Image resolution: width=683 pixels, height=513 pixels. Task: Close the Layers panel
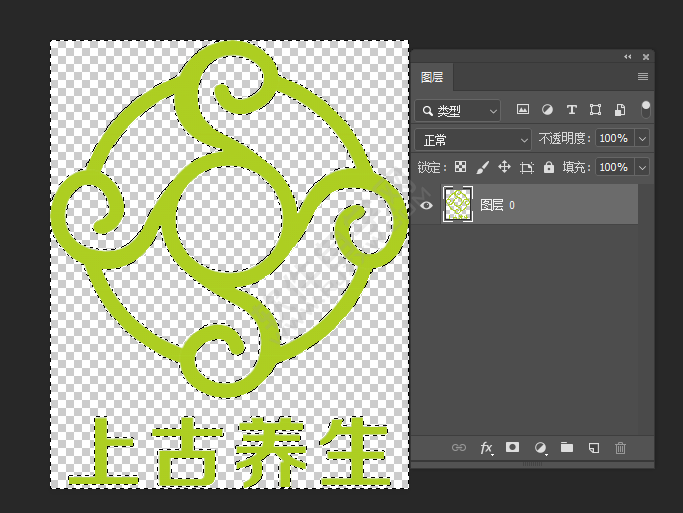[646, 57]
